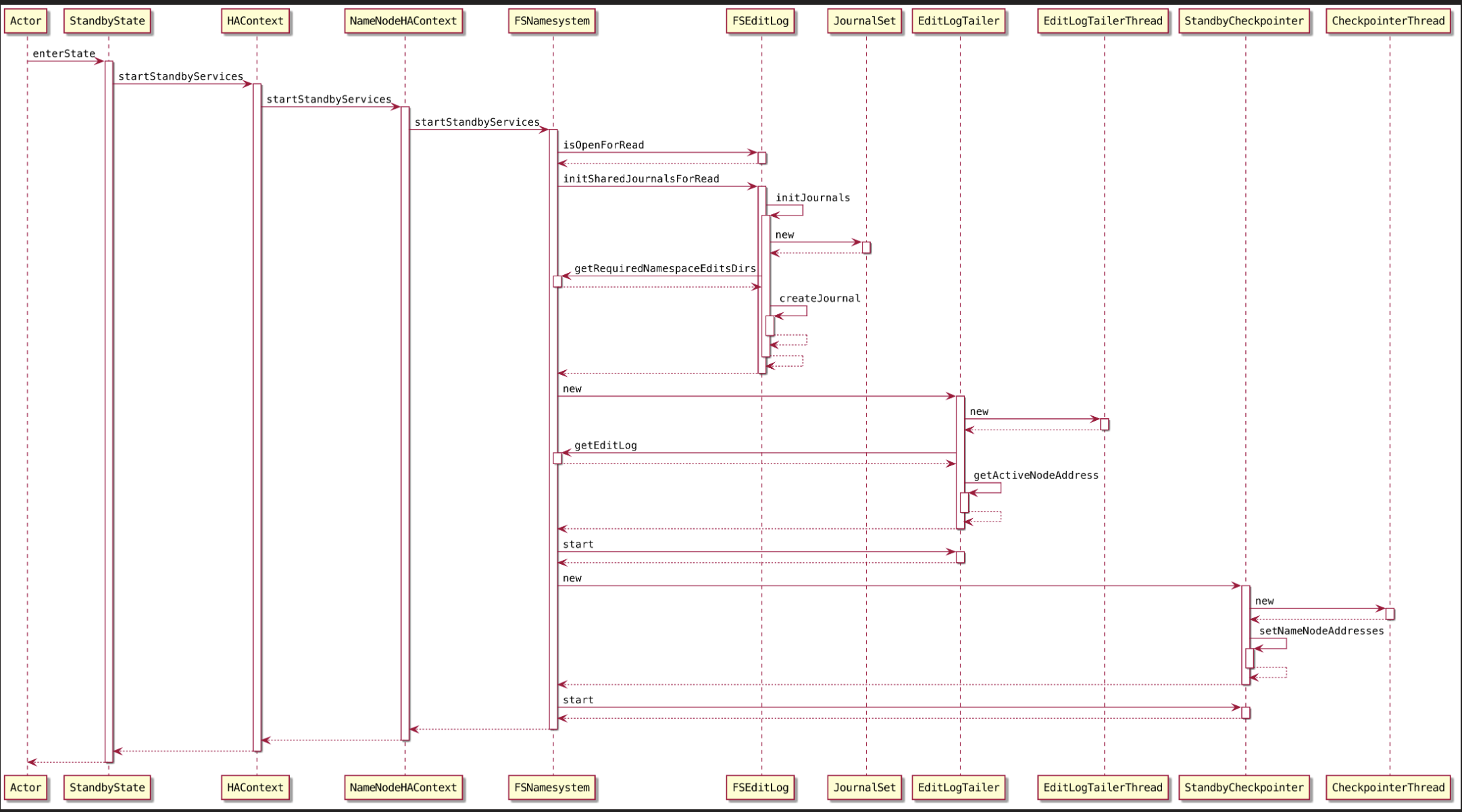Click 'new' label pointing to CheckpointerThread
This screenshot has width=1462, height=812.
(x=1264, y=601)
